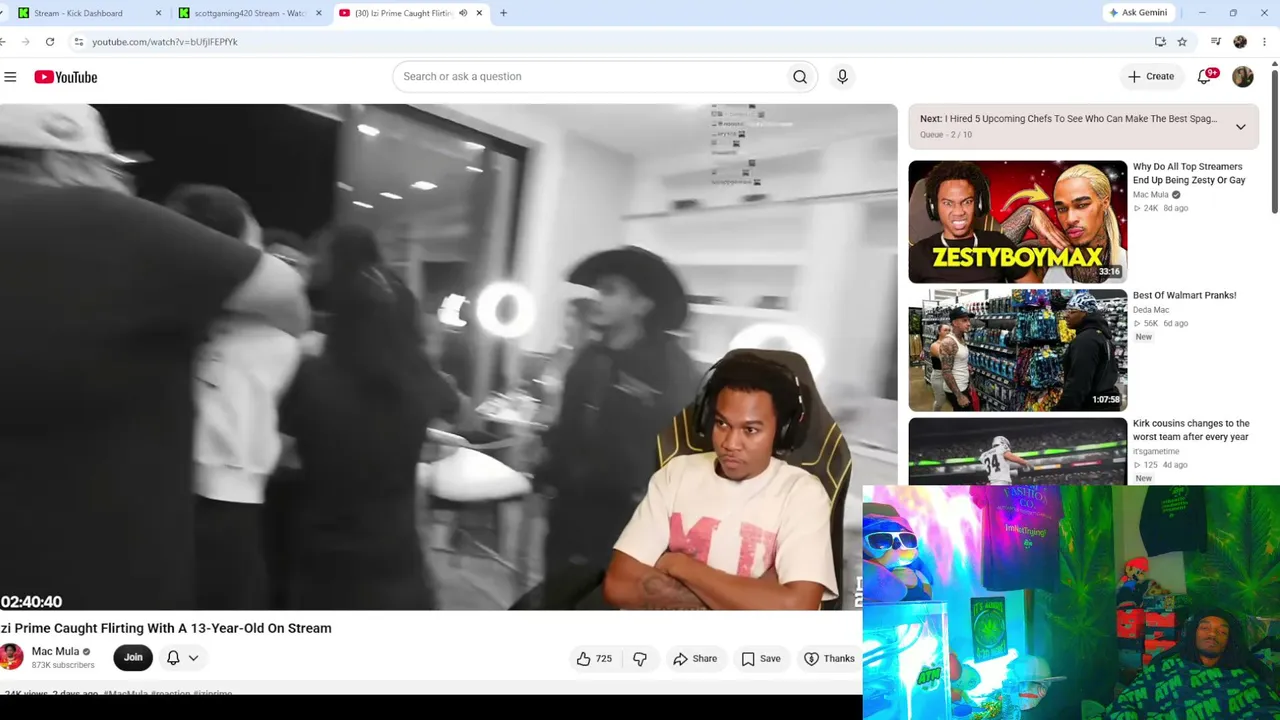
Task: Open YouTube notifications bell in header
Action: [1205, 77]
